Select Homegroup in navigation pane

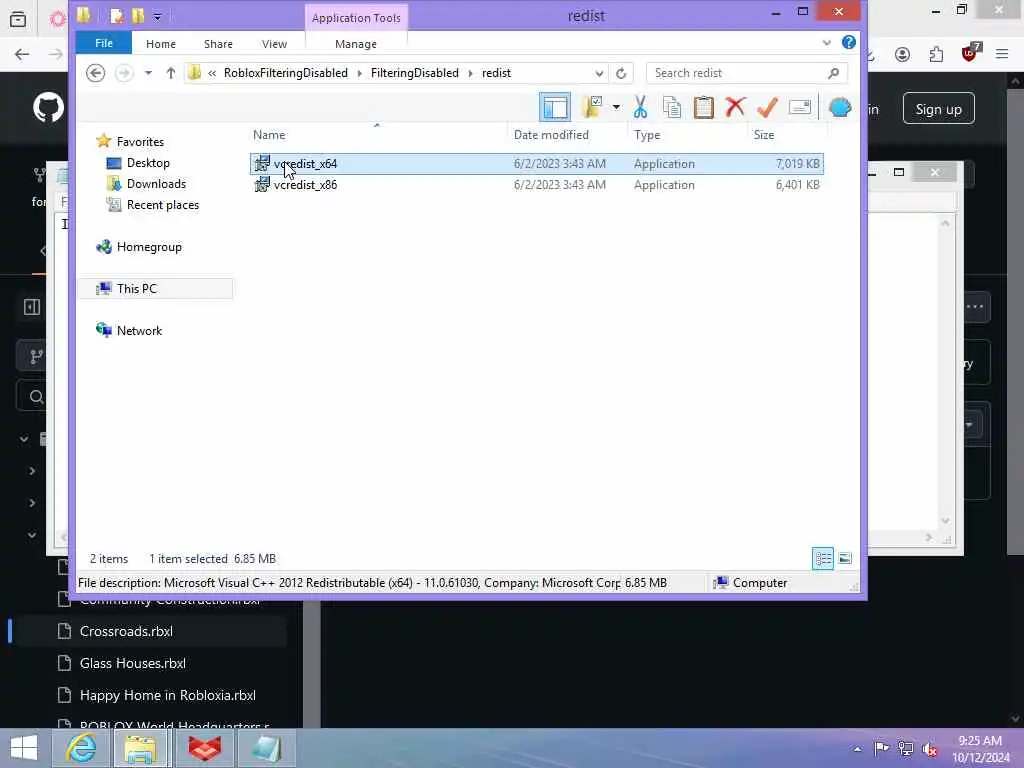(x=149, y=247)
